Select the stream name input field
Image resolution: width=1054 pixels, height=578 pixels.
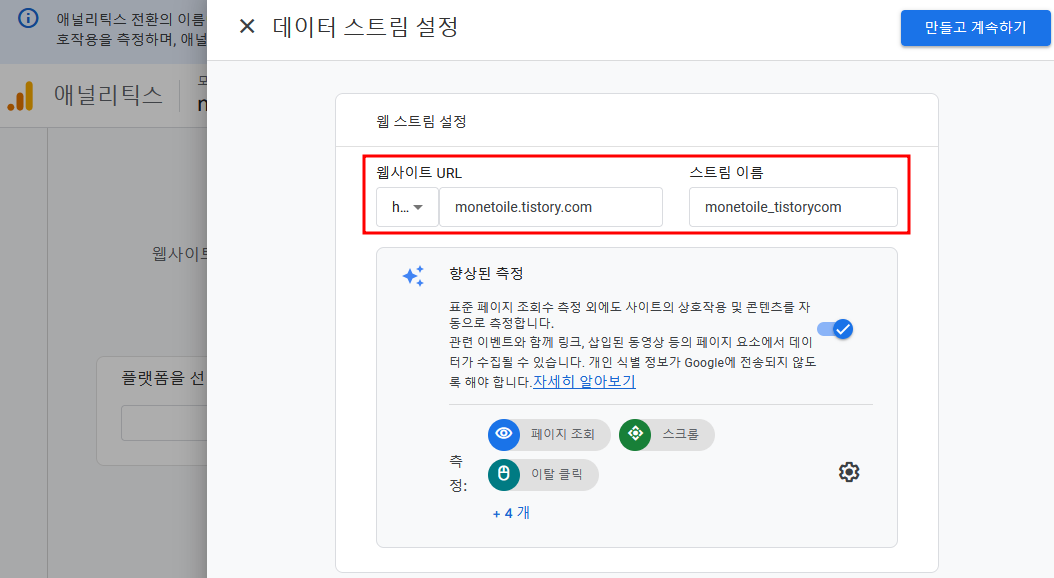coord(793,207)
